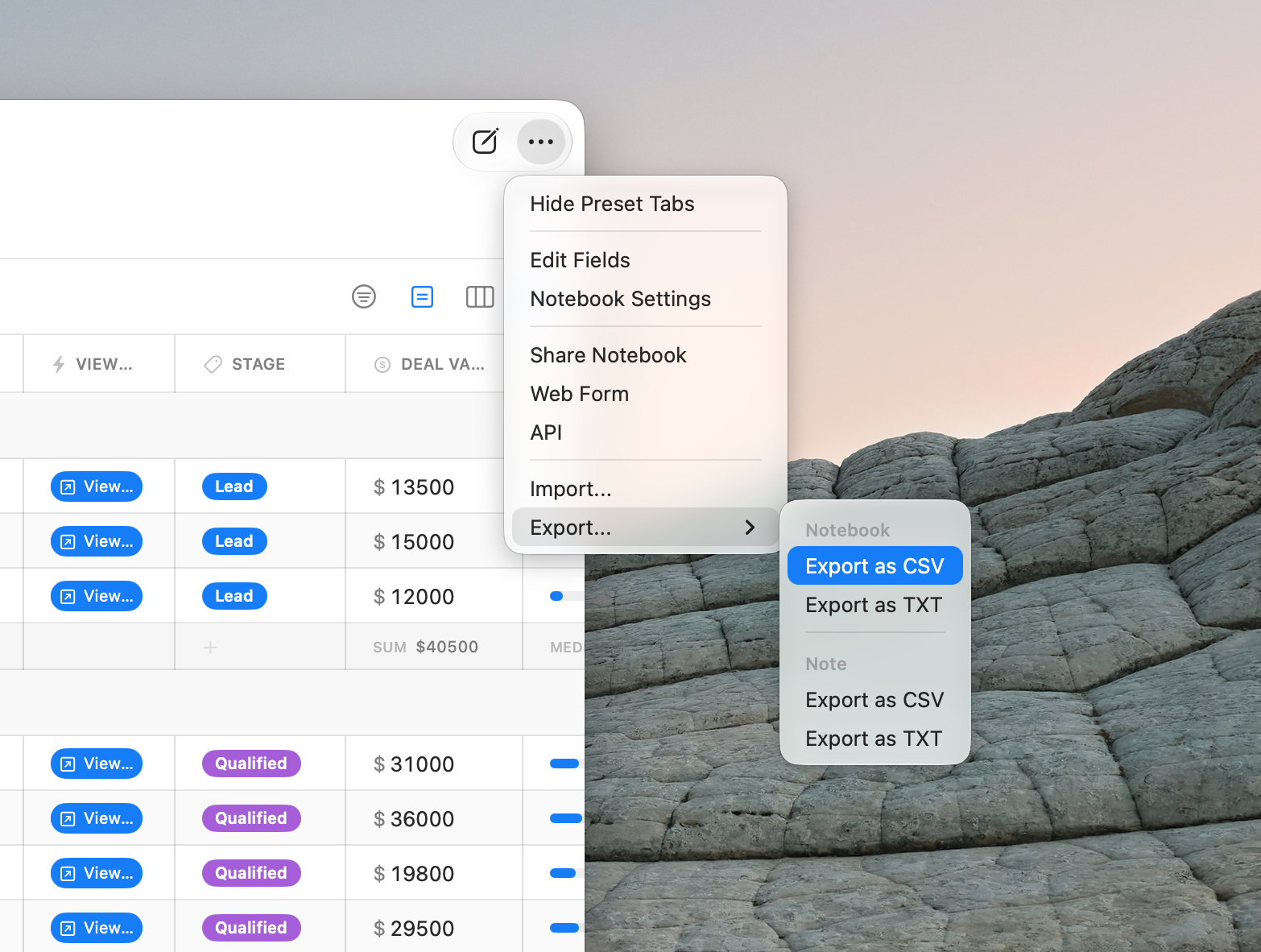This screenshot has width=1261, height=952.
Task: Select the $ 13500 deal value cell
Action: point(434,486)
